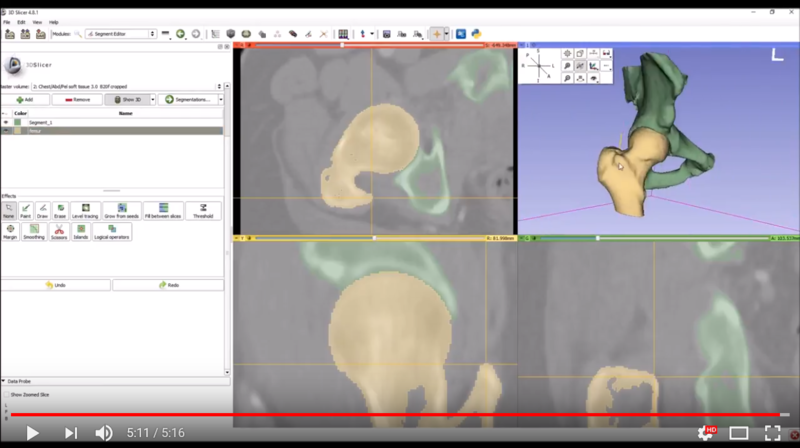
Task: Toggle the Show 3D button
Action: [127, 100]
